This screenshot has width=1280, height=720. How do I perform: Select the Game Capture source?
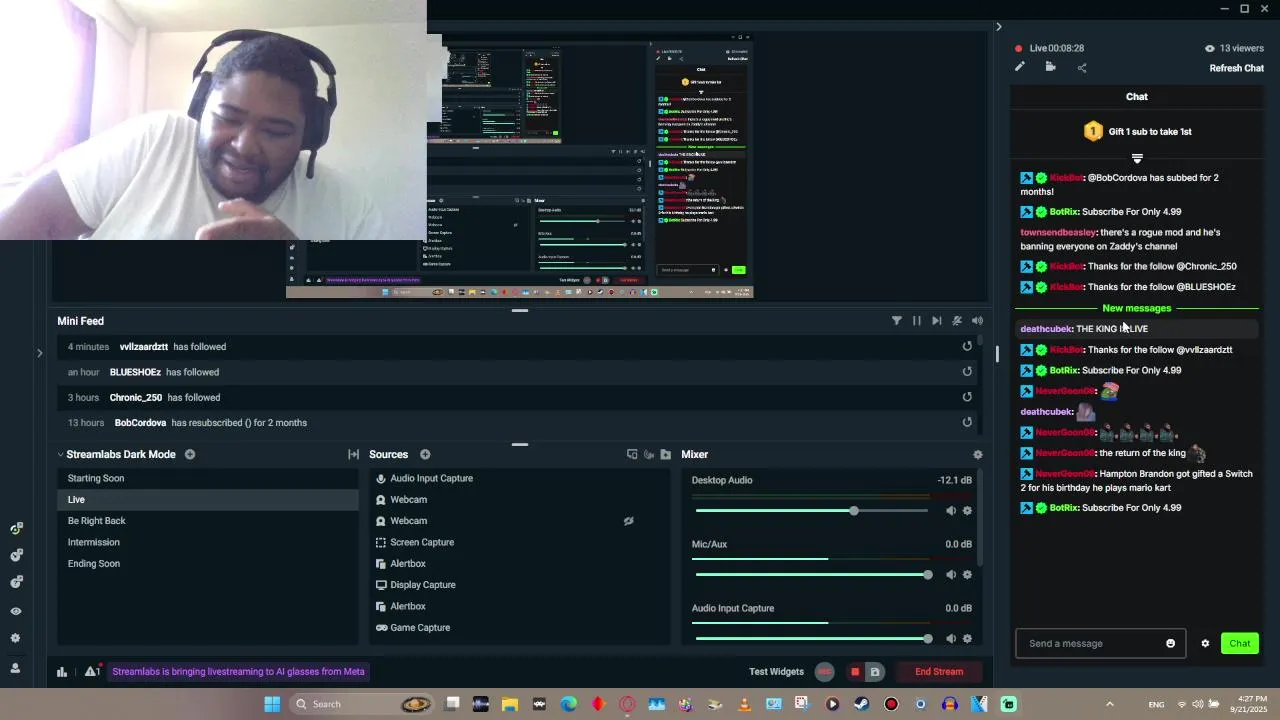pos(520,627)
